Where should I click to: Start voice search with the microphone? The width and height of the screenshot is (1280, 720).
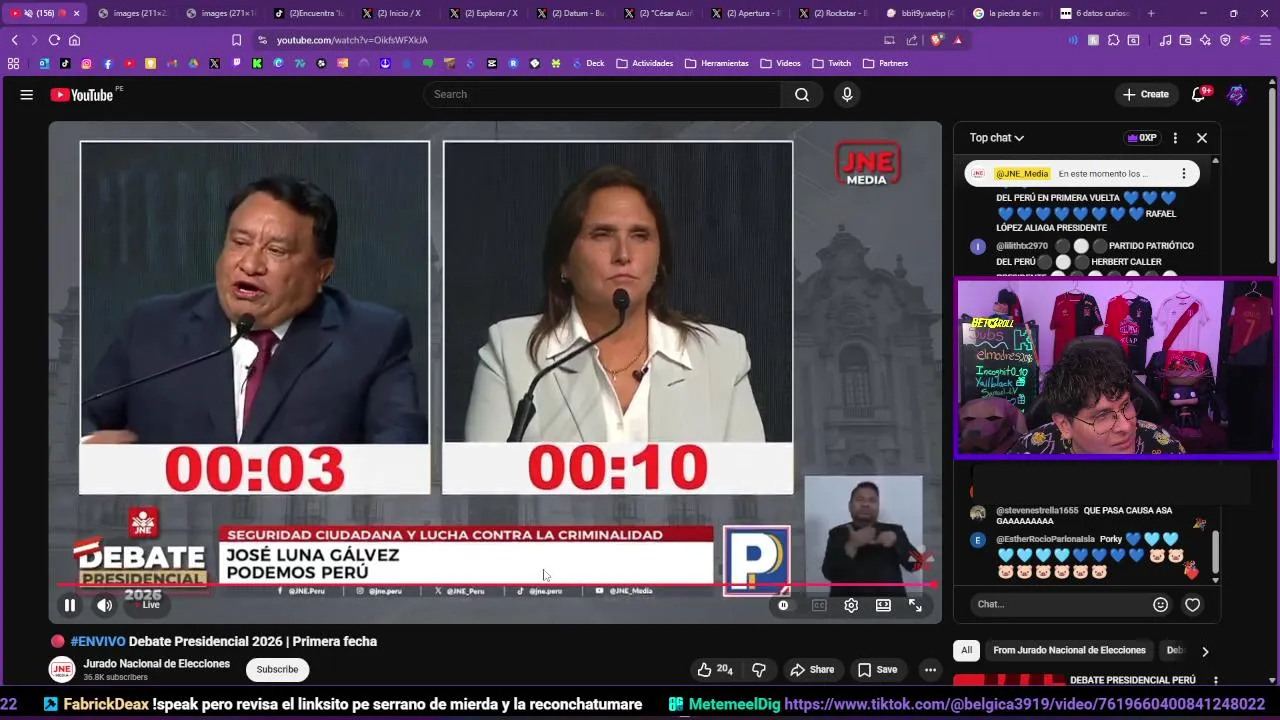847,94
